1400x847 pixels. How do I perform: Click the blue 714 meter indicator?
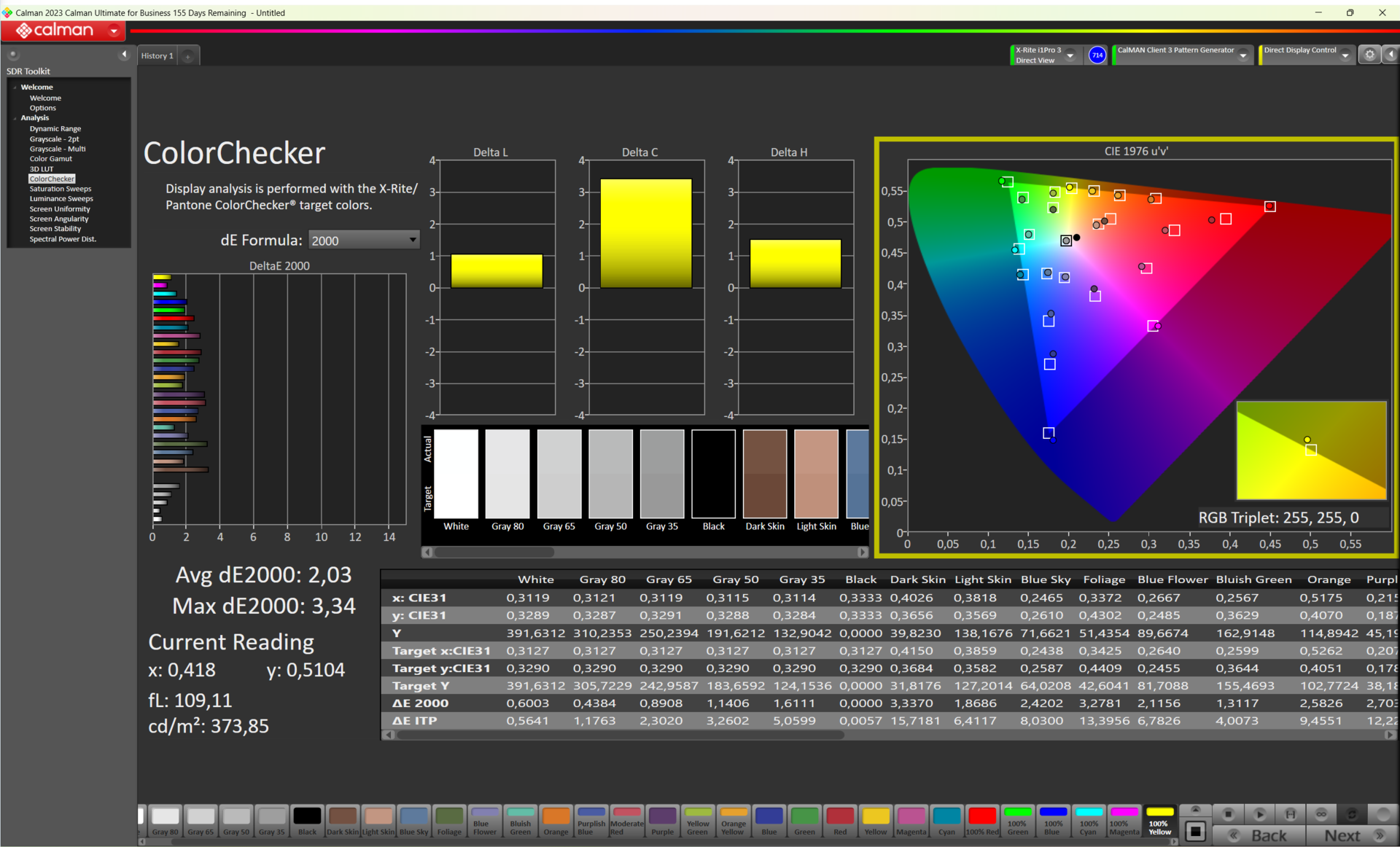(x=1097, y=55)
